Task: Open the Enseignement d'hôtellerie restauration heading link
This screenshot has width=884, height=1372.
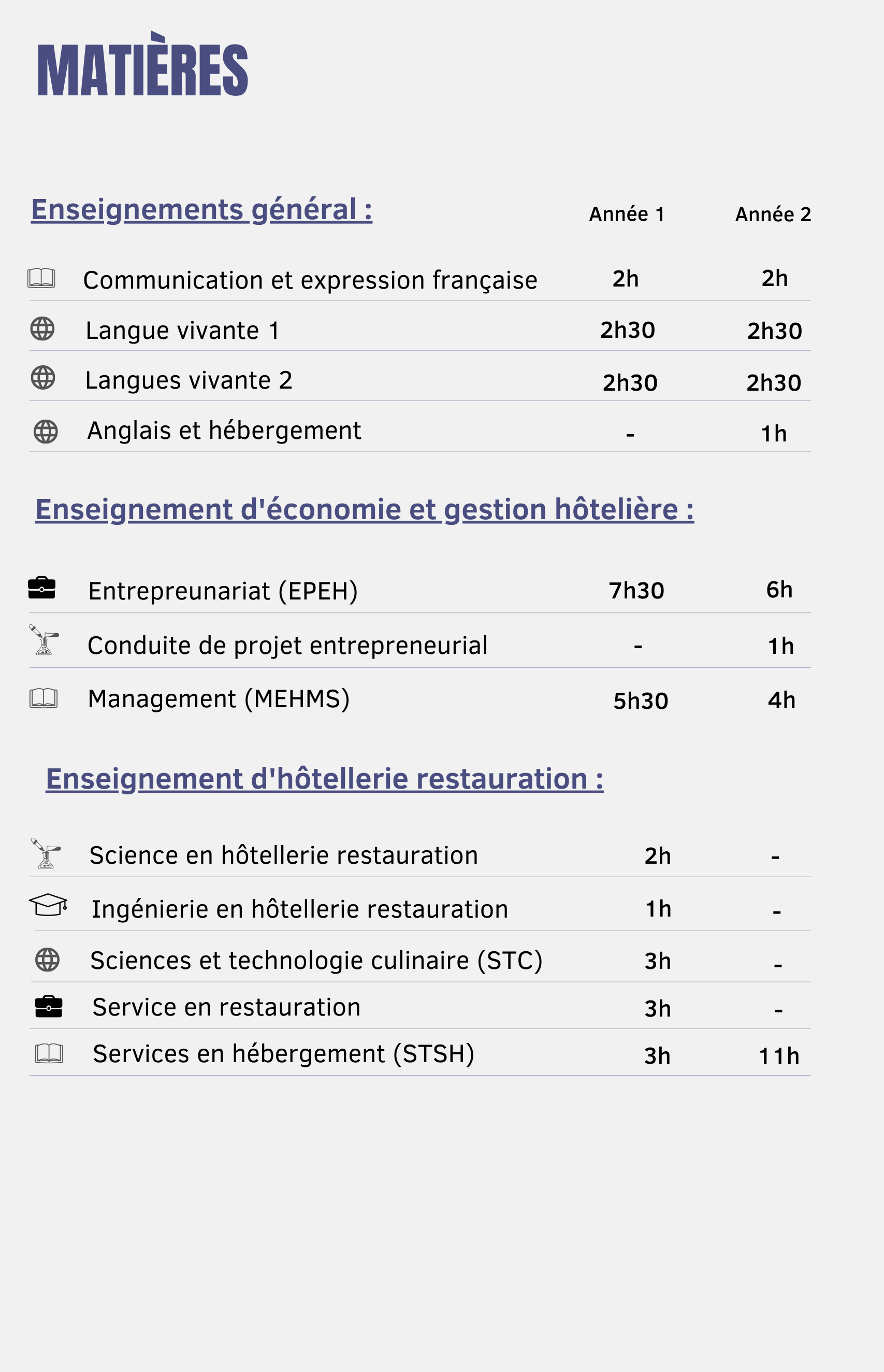Action: click(x=324, y=779)
